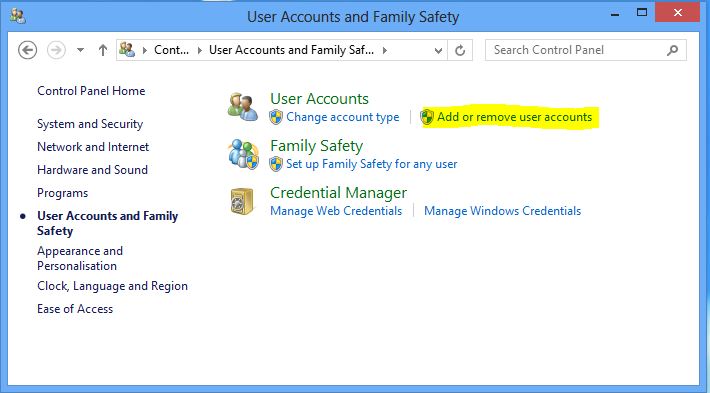Open the Credential Manager heading
The width and height of the screenshot is (710, 393).
pos(338,193)
